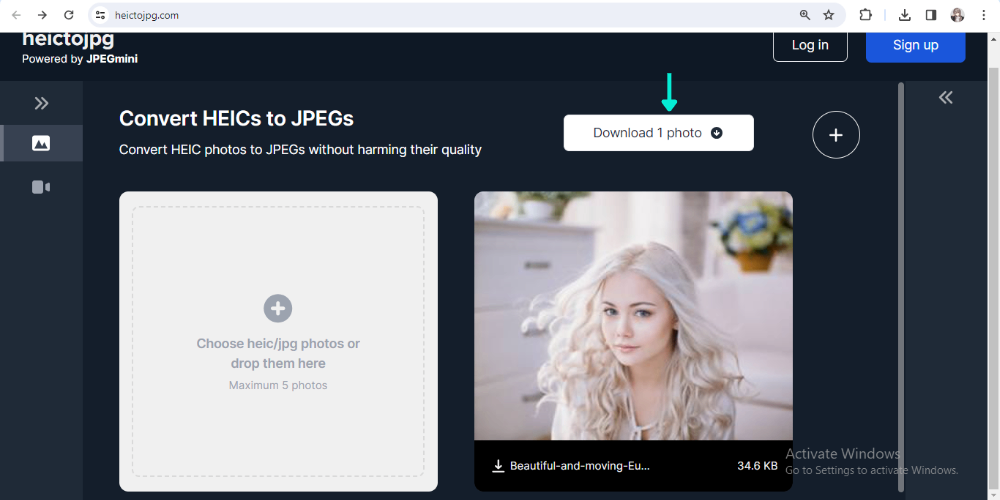Click the 34.6 KB file size
The image size is (1000, 500).
(x=757, y=466)
